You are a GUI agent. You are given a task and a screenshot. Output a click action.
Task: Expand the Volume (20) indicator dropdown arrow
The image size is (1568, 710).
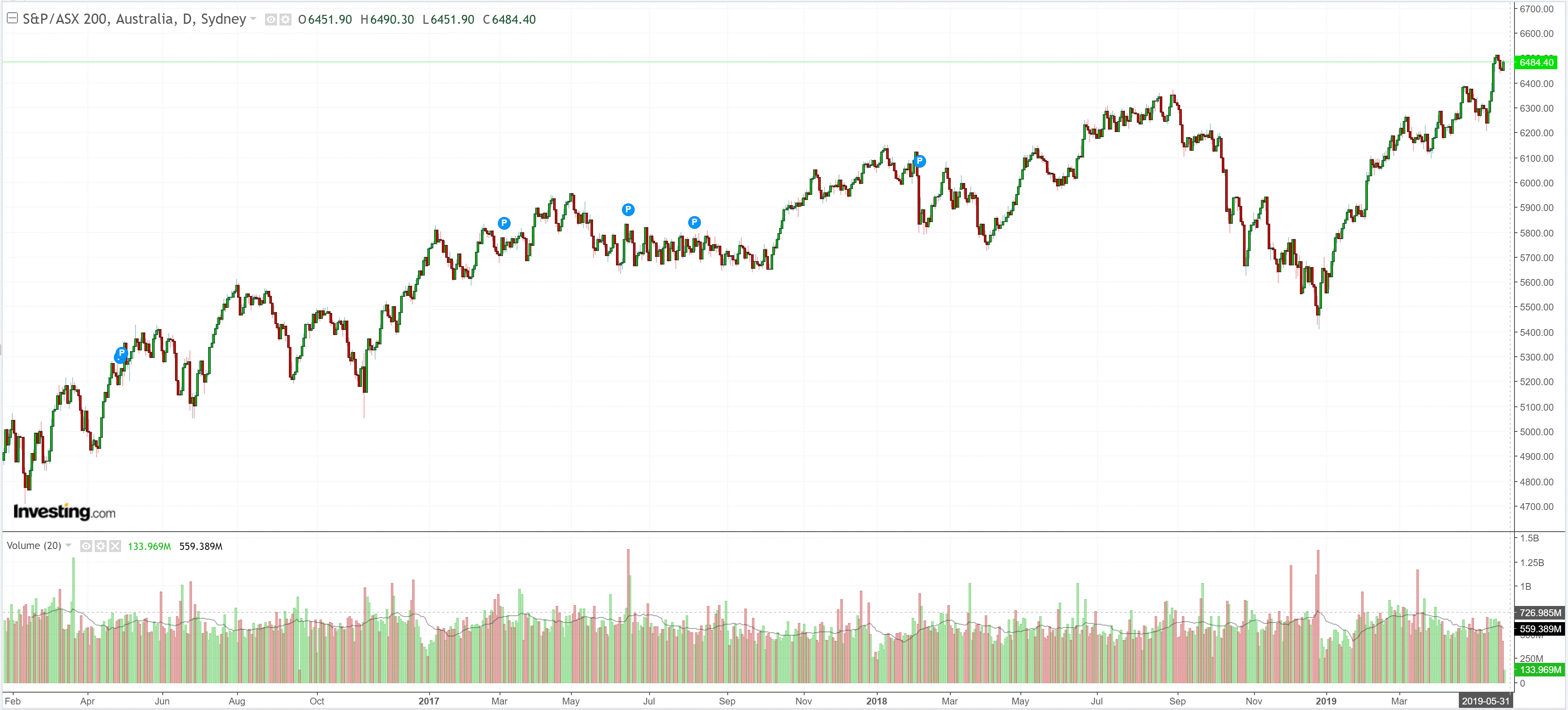pos(68,545)
